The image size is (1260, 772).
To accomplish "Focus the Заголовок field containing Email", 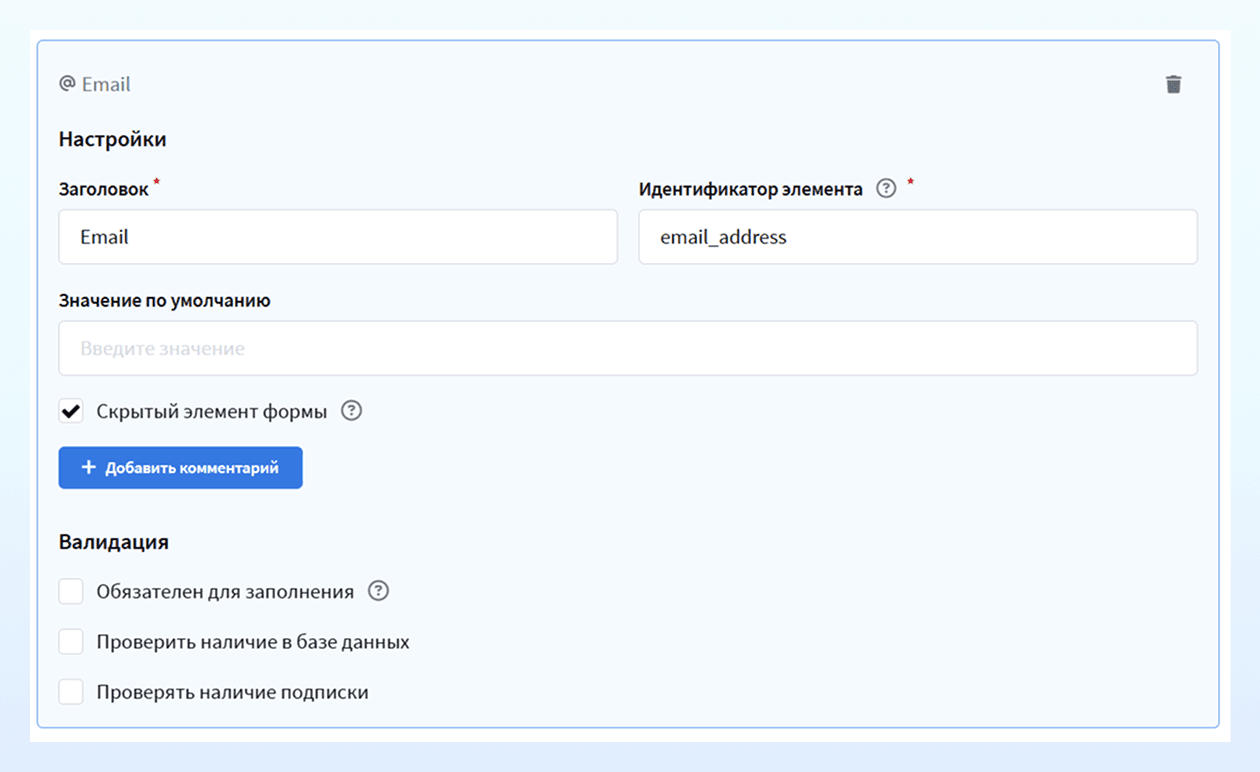I will (338, 237).
